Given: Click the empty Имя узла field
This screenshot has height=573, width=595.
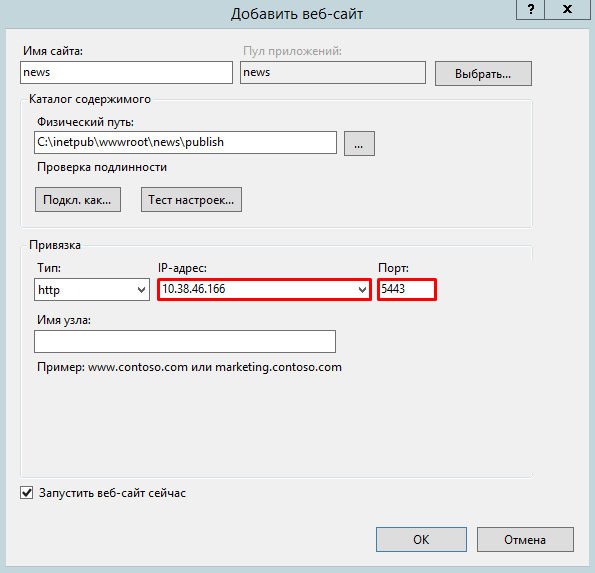Looking at the screenshot, I should click(x=185, y=341).
